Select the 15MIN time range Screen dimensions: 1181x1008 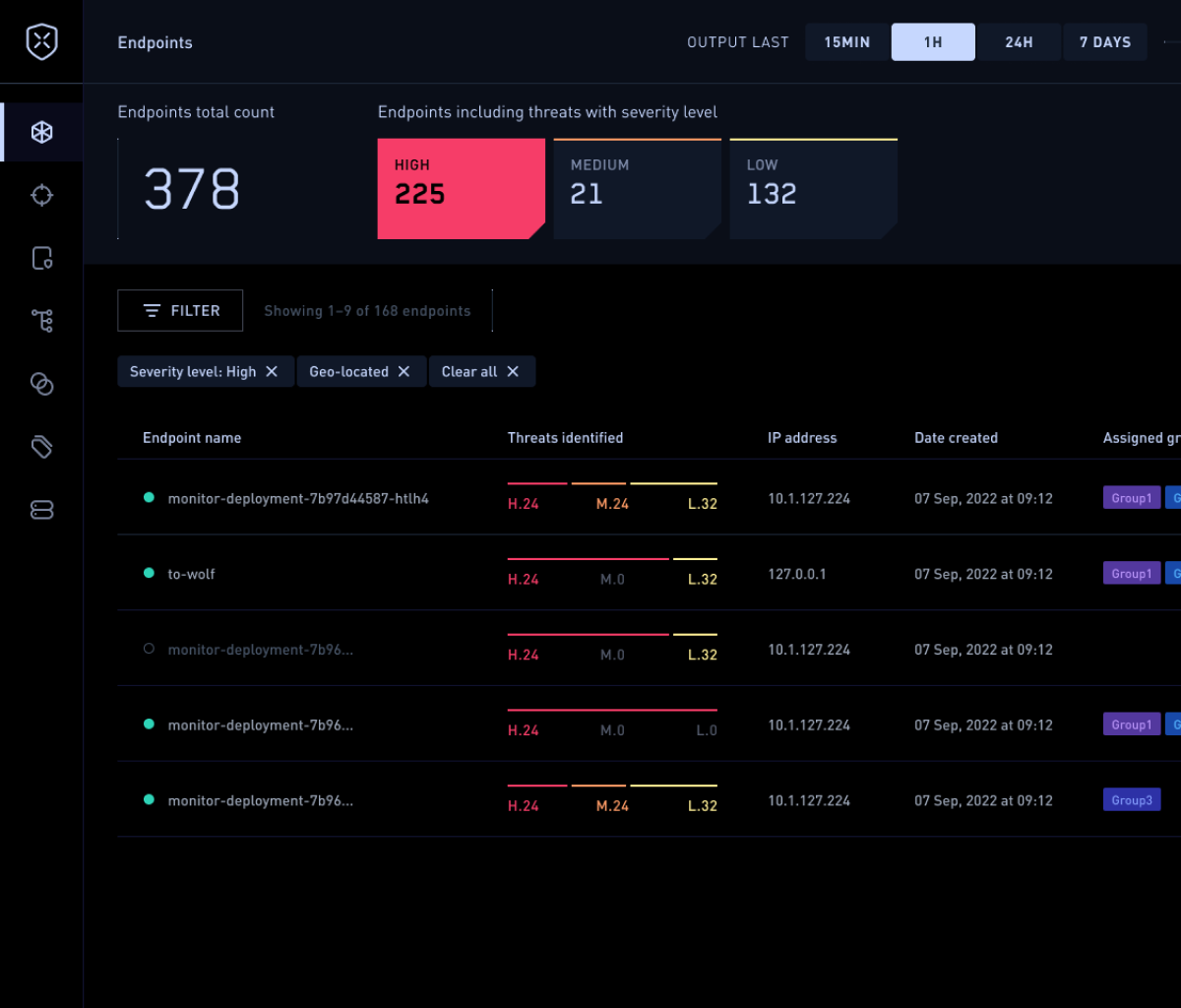click(x=846, y=42)
